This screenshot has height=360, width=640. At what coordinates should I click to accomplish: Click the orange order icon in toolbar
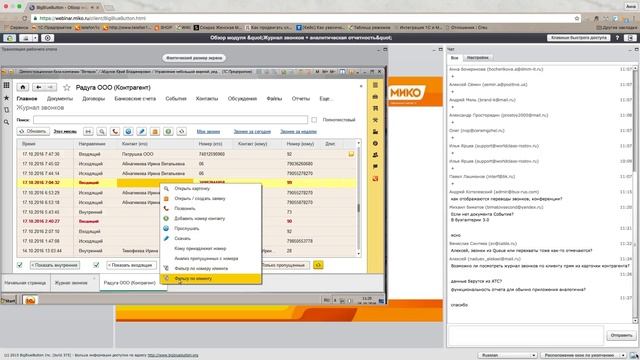coord(155,131)
